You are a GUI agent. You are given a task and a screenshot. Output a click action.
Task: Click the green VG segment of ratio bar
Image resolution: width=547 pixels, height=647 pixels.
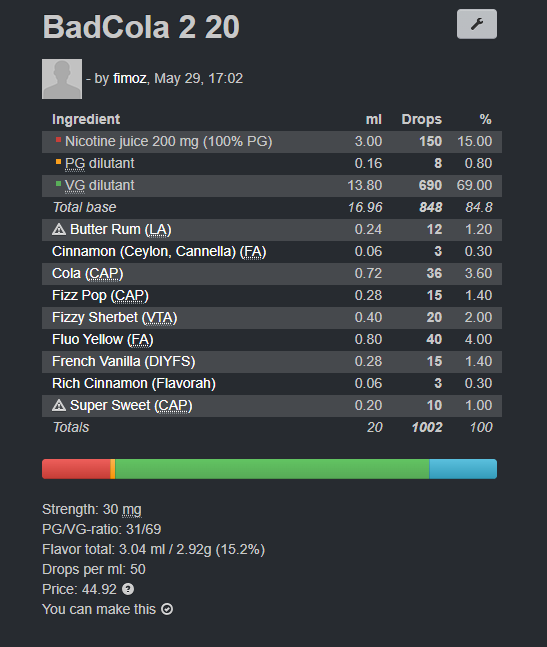[x=272, y=469]
